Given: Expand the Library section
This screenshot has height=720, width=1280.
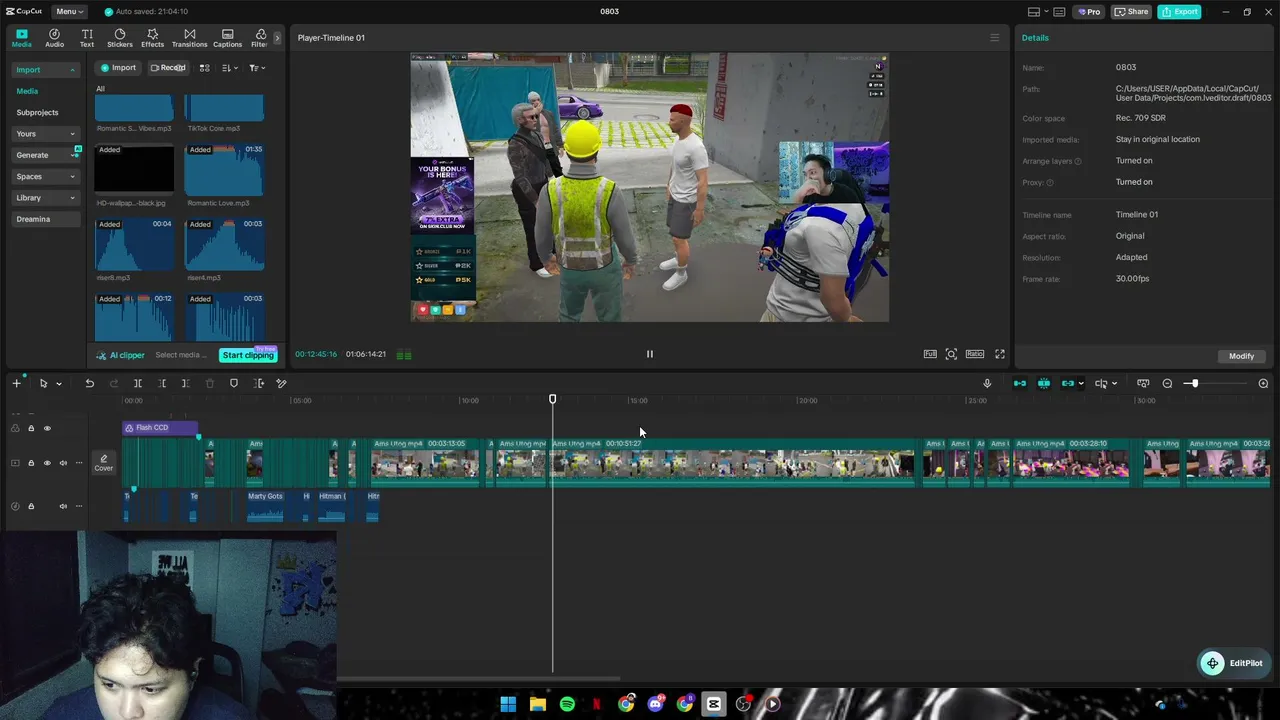Looking at the screenshot, I should click(x=45, y=198).
